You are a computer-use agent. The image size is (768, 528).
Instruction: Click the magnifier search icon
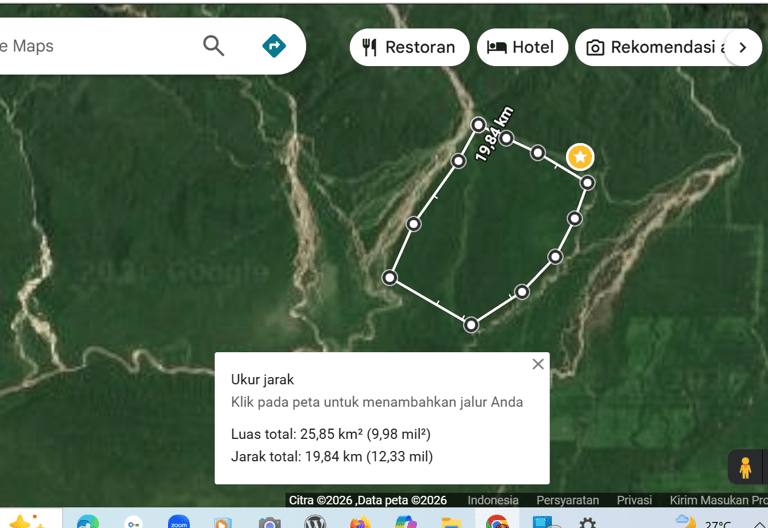[214, 46]
